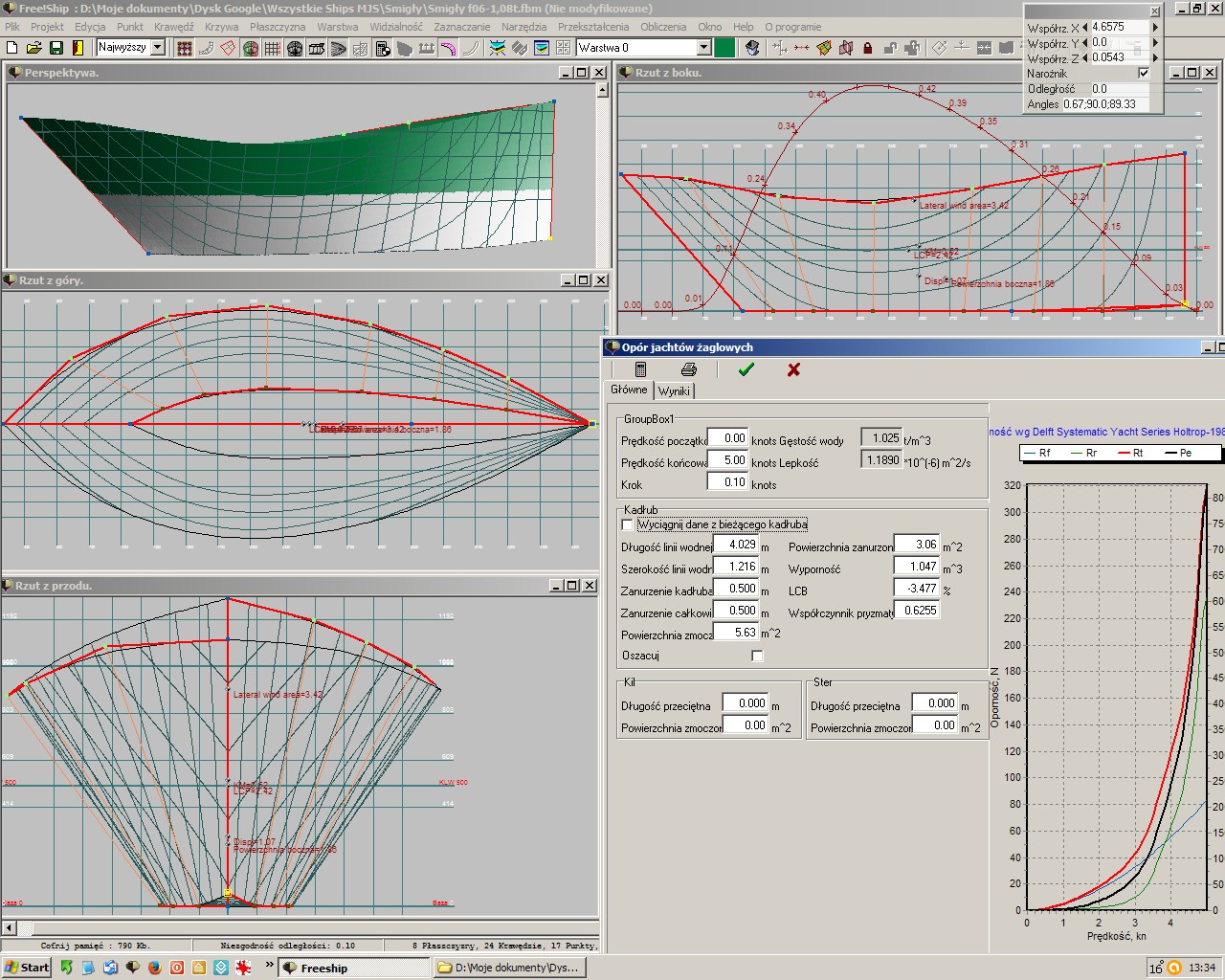Open the Najwyższy precision dropdown
This screenshot has width=1225, height=980.
[158, 47]
